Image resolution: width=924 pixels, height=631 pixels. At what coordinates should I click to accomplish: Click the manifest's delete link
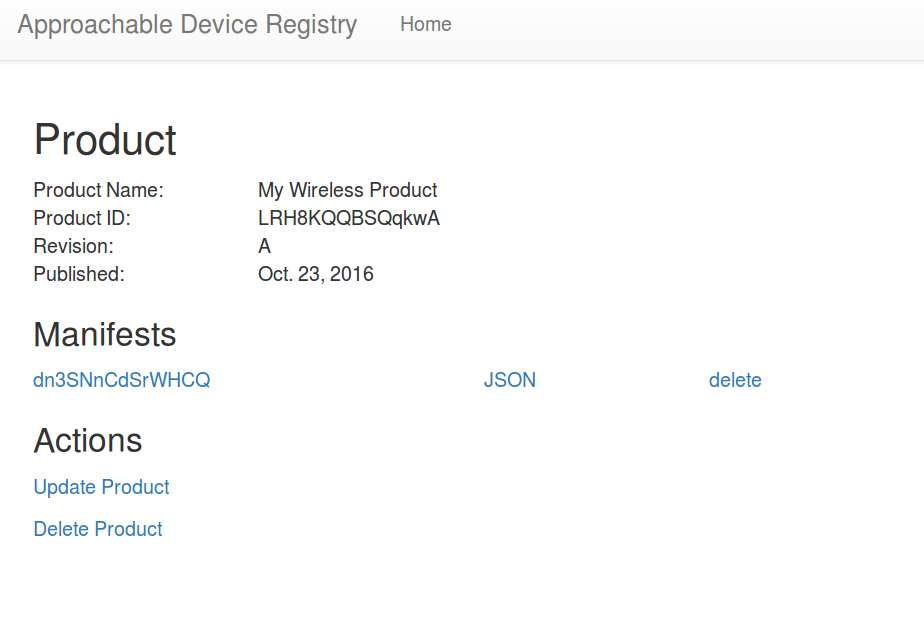[x=735, y=380]
